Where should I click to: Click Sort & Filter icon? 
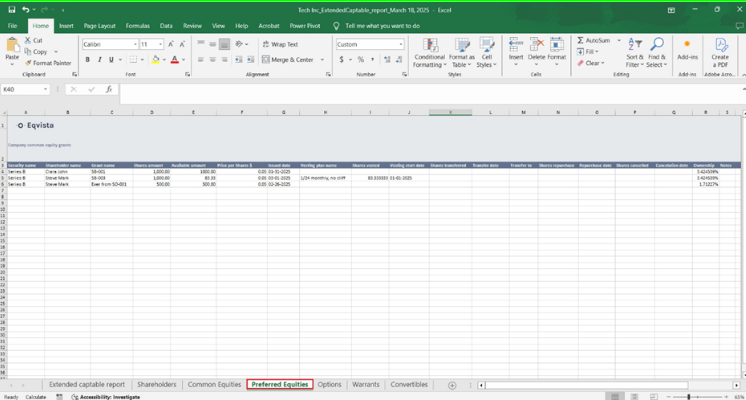635,45
